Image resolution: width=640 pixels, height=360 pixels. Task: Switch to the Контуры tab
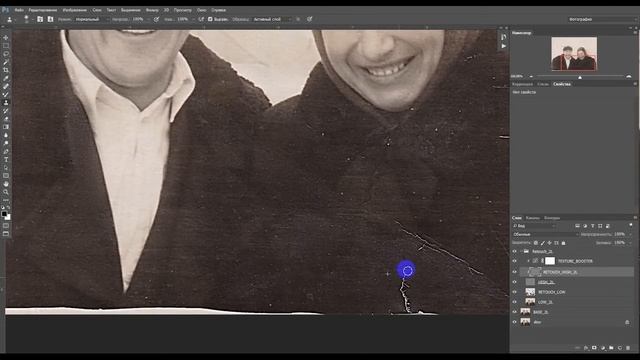(x=552, y=218)
